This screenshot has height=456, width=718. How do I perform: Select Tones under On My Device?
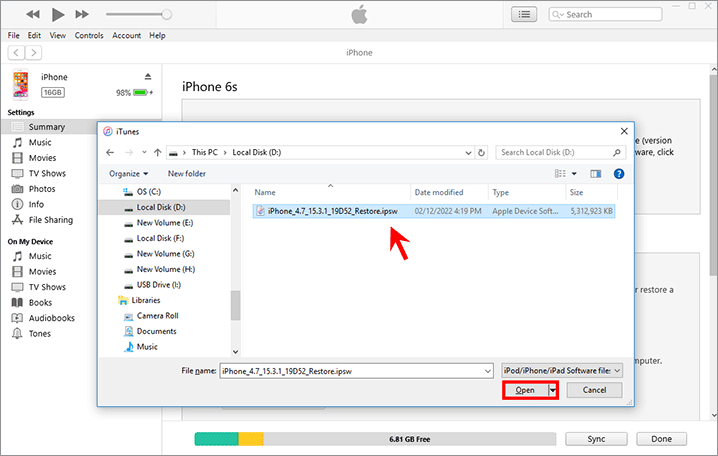[x=39, y=334]
